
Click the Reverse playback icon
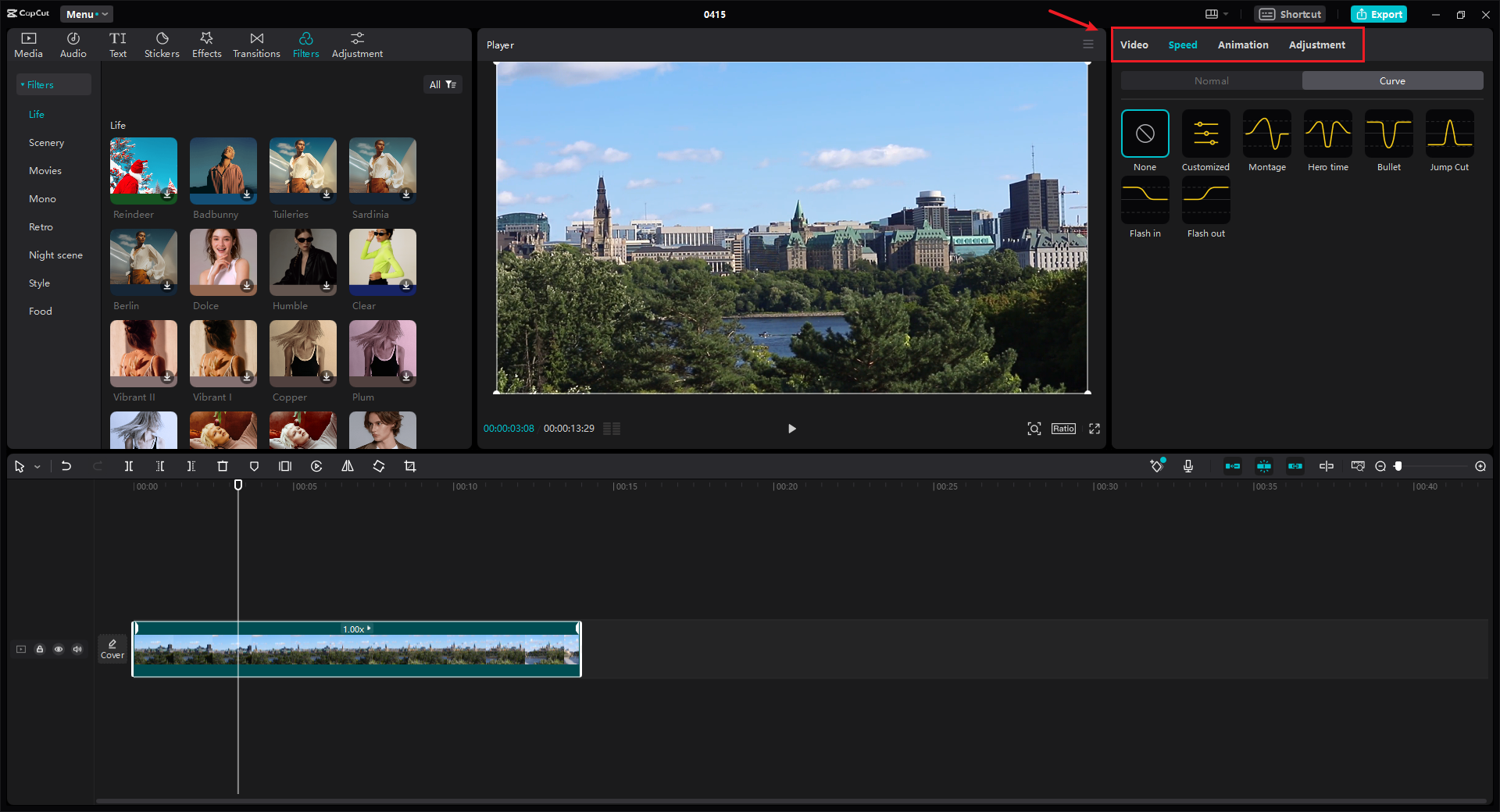tap(316, 466)
